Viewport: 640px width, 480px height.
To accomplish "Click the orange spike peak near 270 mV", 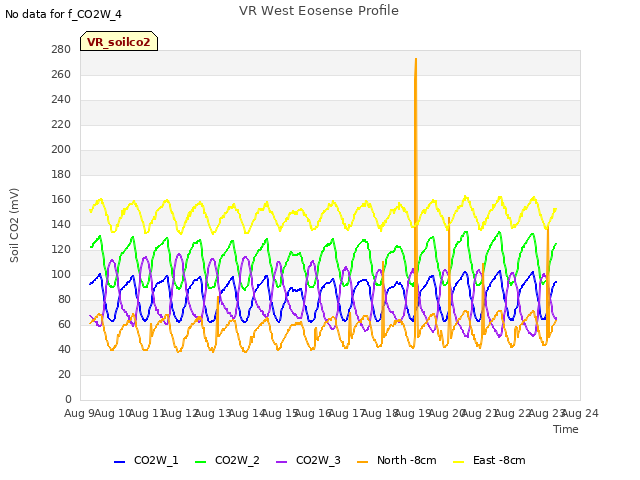I will click(x=416, y=59).
